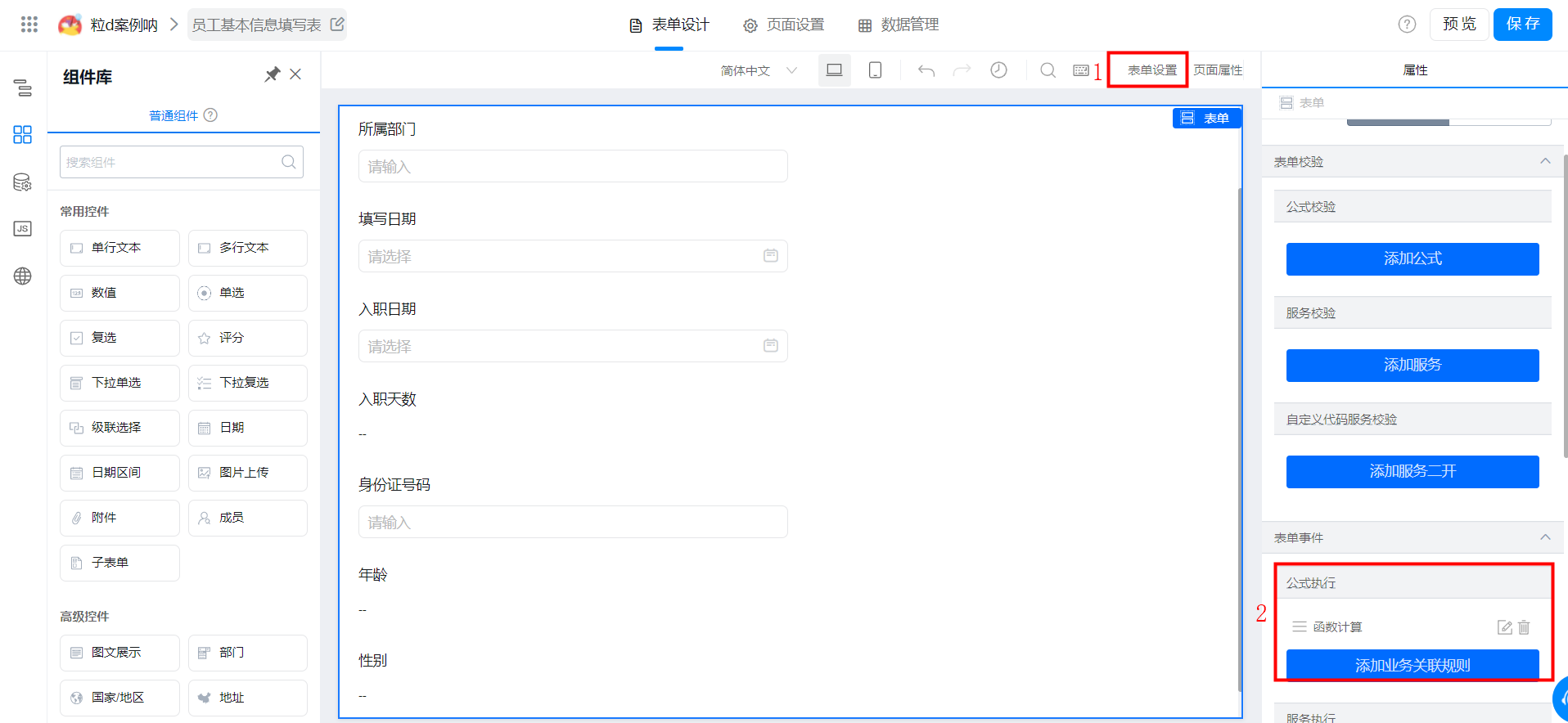Screen dimensions: 1568x723
Task: Select the 子表单 component
Action: [119, 563]
